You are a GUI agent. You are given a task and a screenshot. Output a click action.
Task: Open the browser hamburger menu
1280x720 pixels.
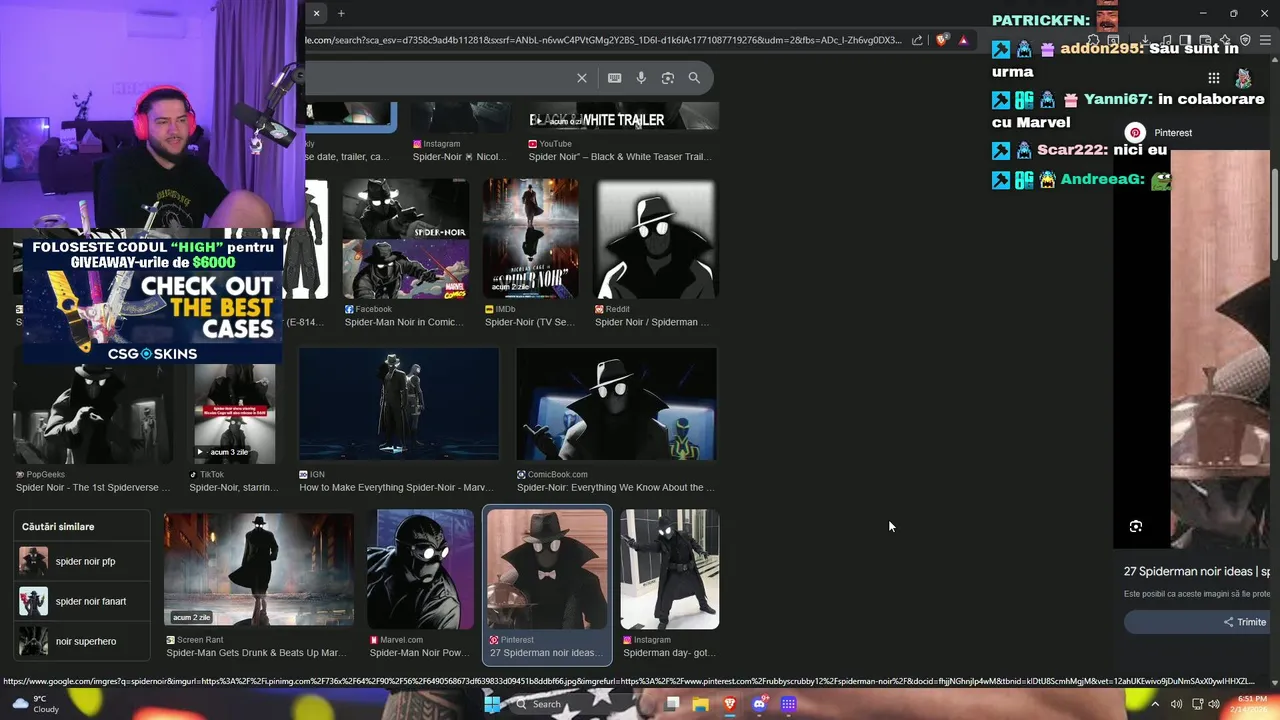pos(1265,41)
